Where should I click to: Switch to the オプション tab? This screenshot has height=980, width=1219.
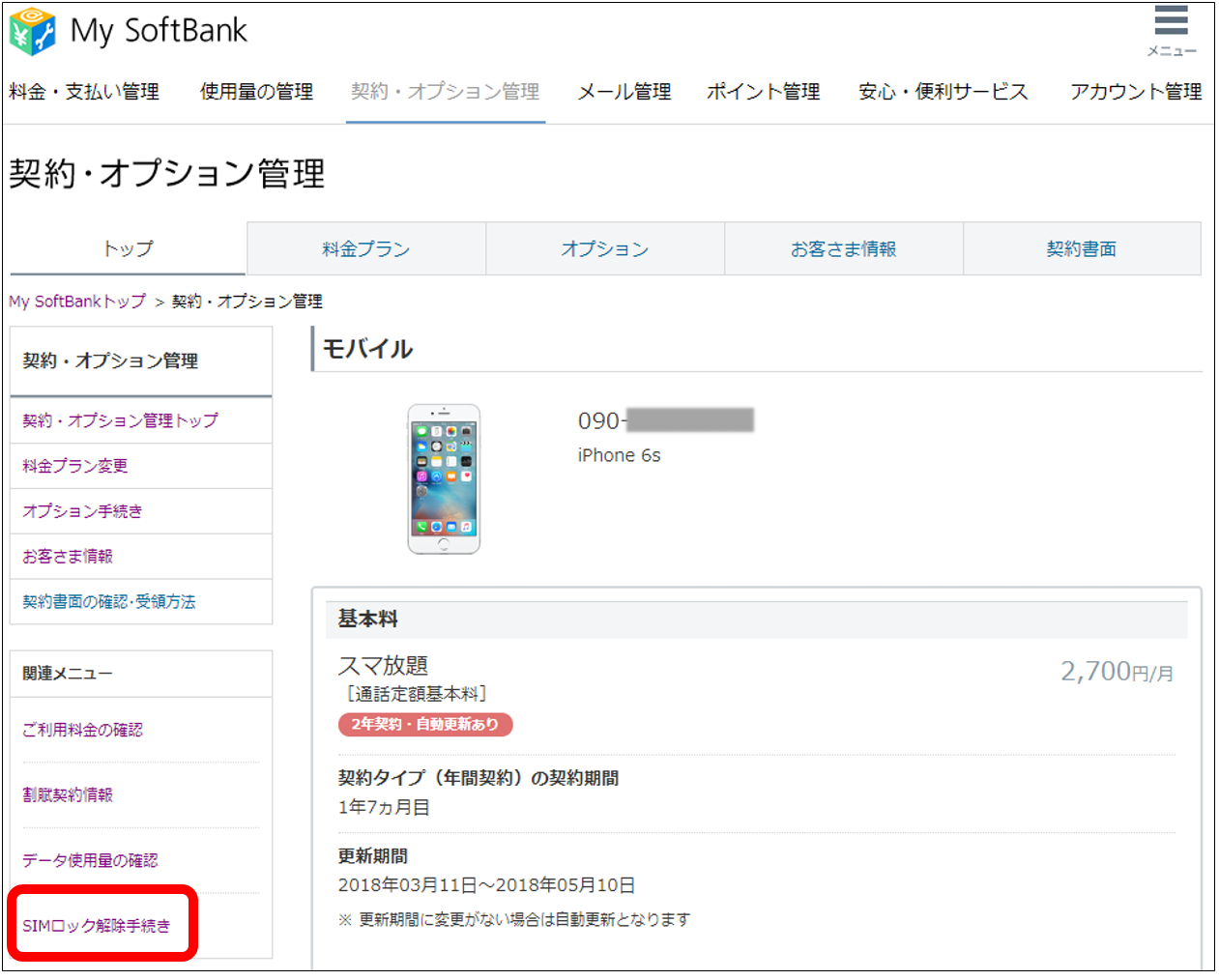[x=605, y=248]
